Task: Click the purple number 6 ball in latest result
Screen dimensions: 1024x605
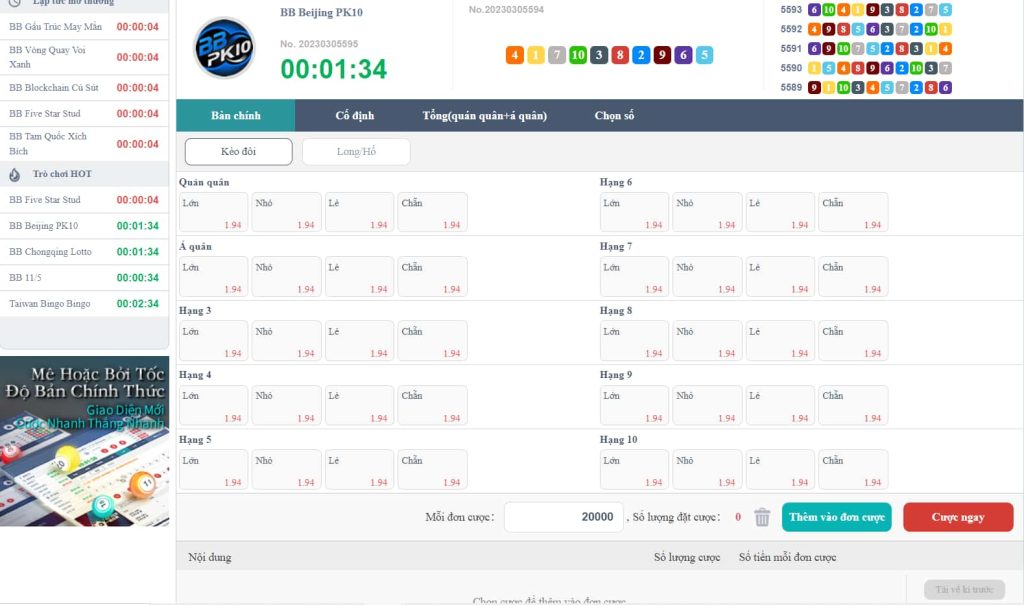Action: tap(683, 55)
